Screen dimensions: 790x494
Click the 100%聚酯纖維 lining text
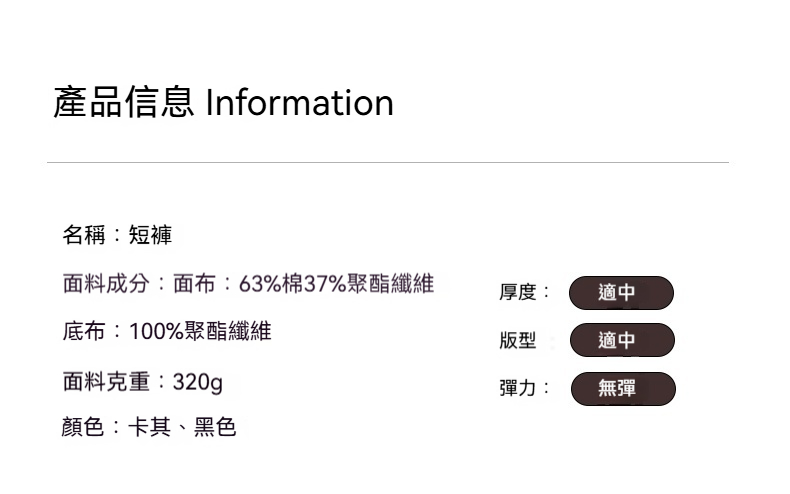(x=200, y=331)
